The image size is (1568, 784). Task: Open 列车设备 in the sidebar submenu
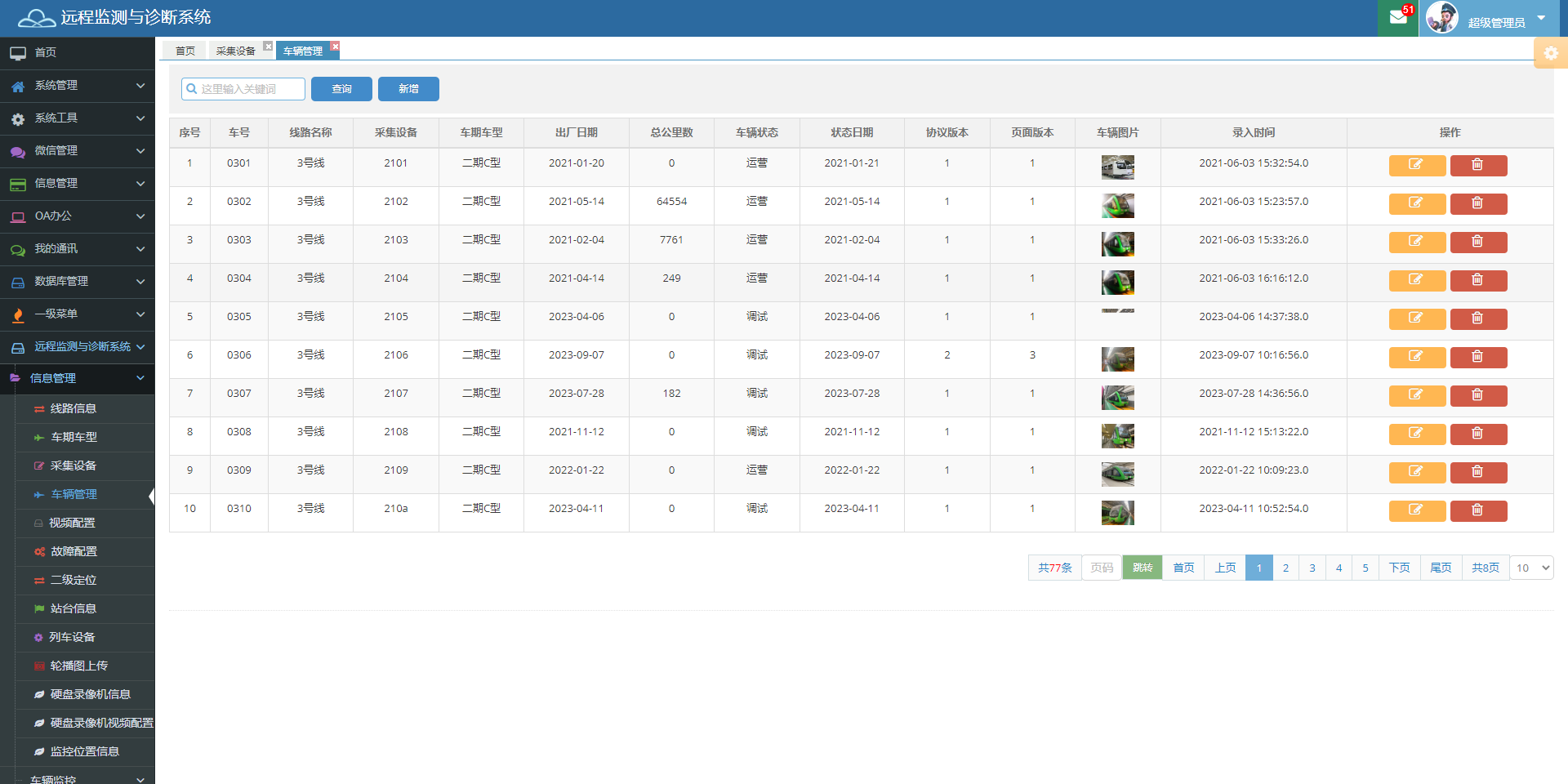(x=72, y=637)
